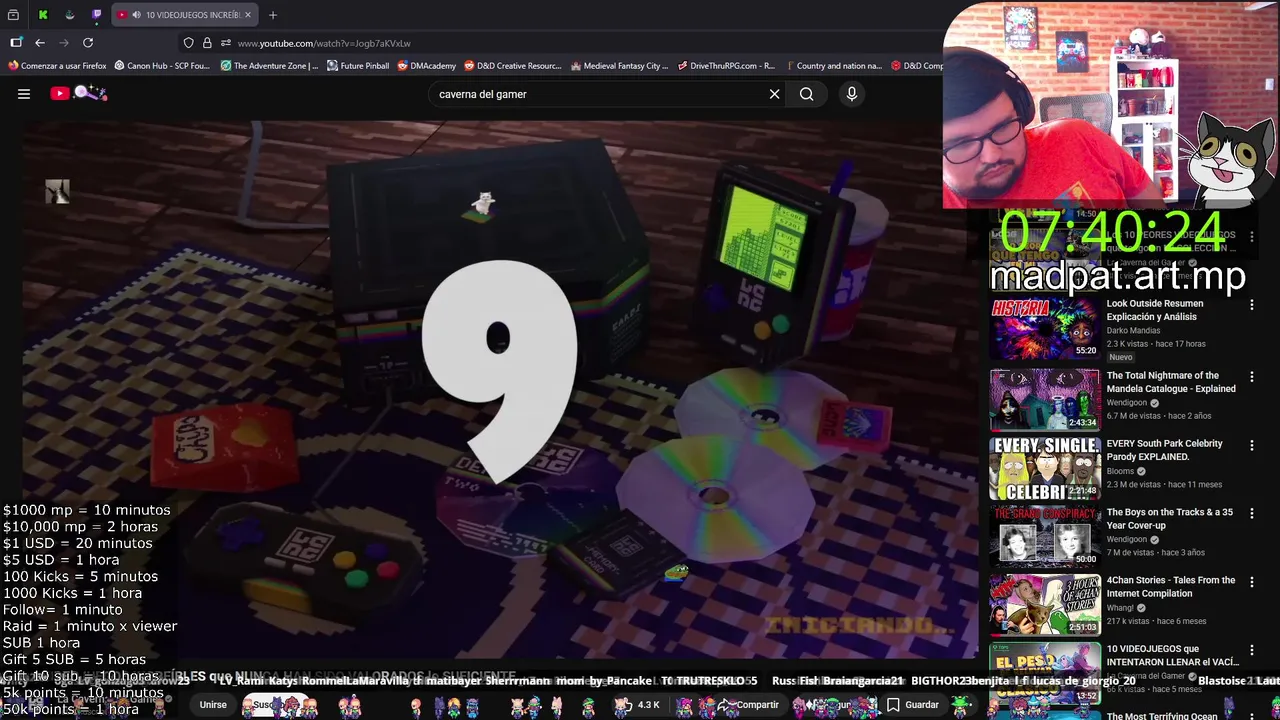This screenshot has width=1280, height=720.
Task: Visit Darko Mandias channel link
Action: [1133, 331]
